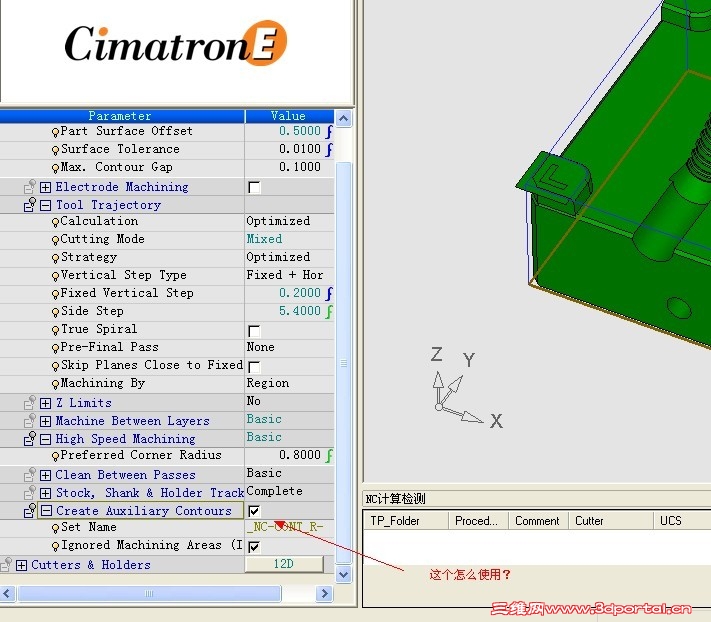711x622 pixels.
Task: Expand the Machine Between Layers group
Action: click(x=45, y=421)
